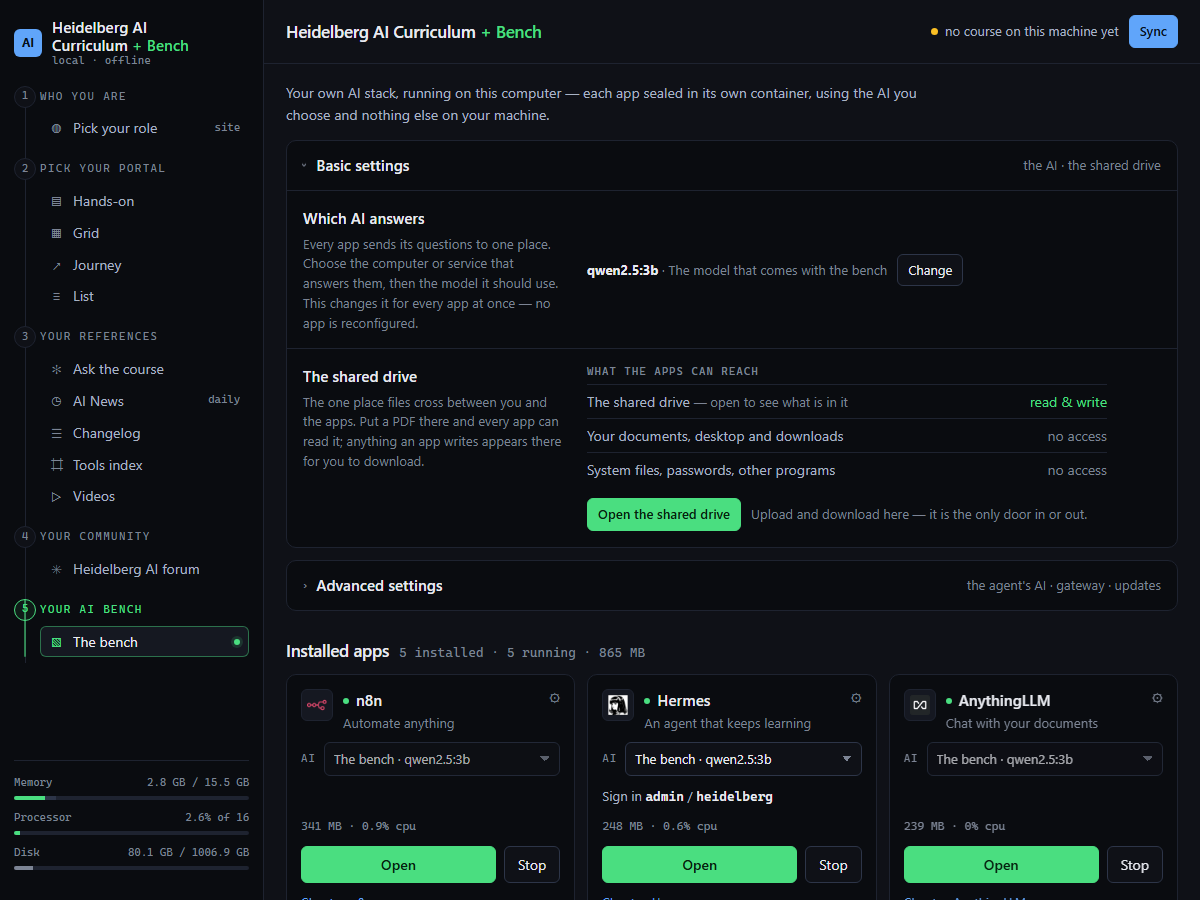1200x900 pixels.
Task: Open Ask the course
Action: pos(144,369)
